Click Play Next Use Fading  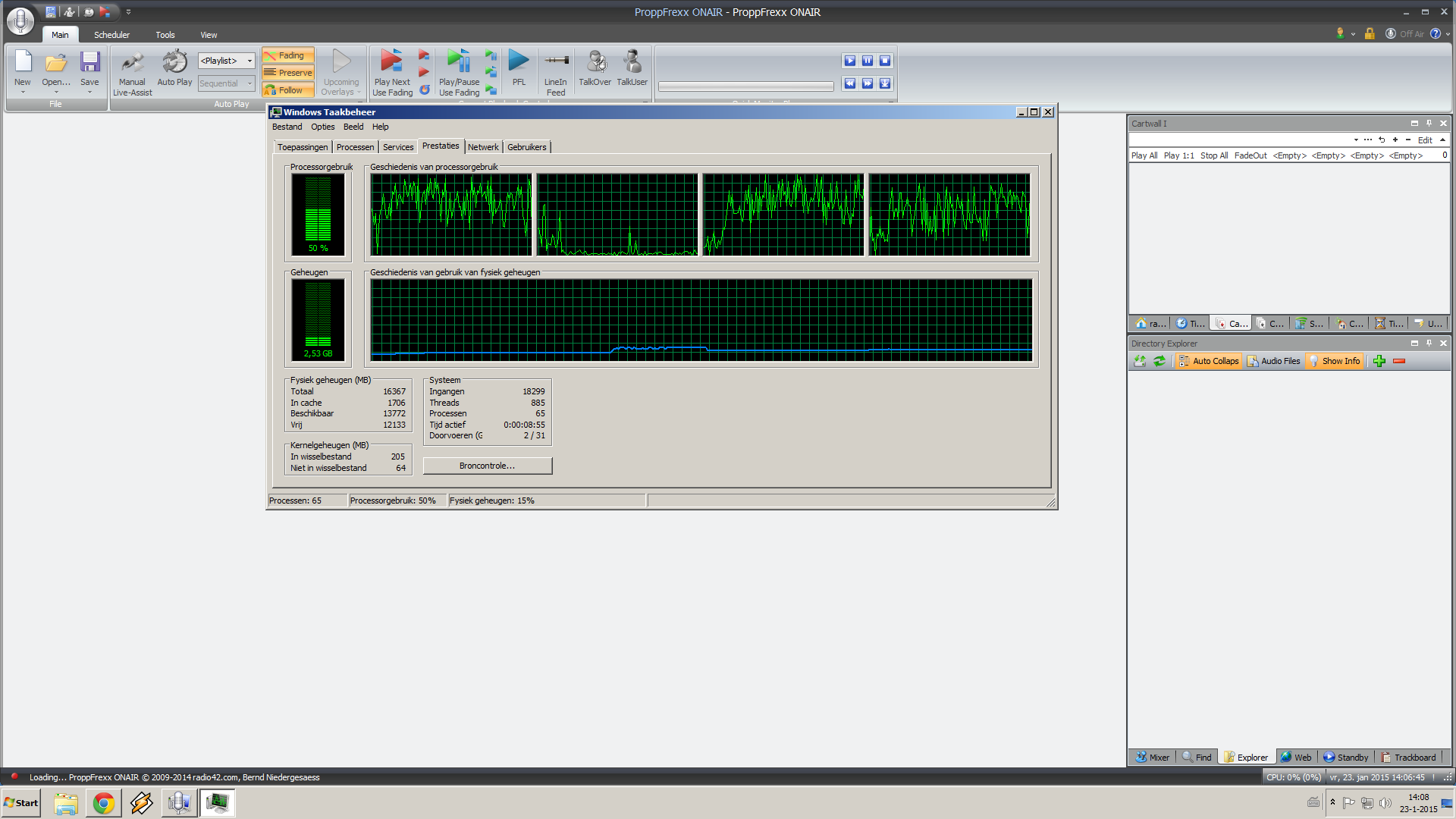click(392, 73)
